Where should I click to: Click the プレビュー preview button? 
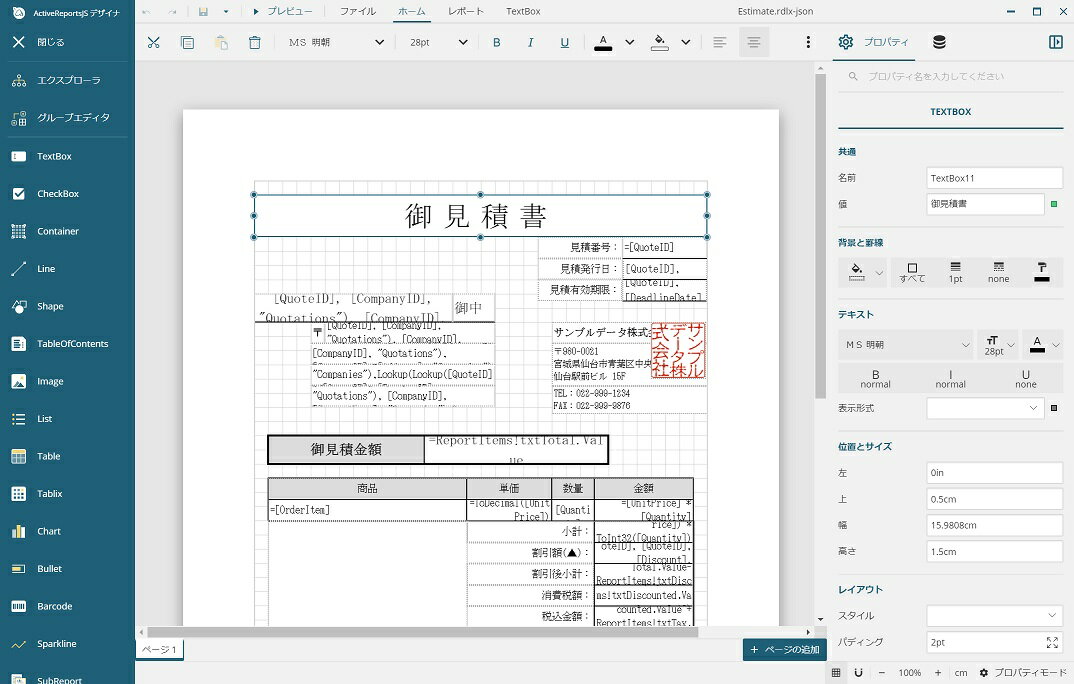tap(282, 12)
